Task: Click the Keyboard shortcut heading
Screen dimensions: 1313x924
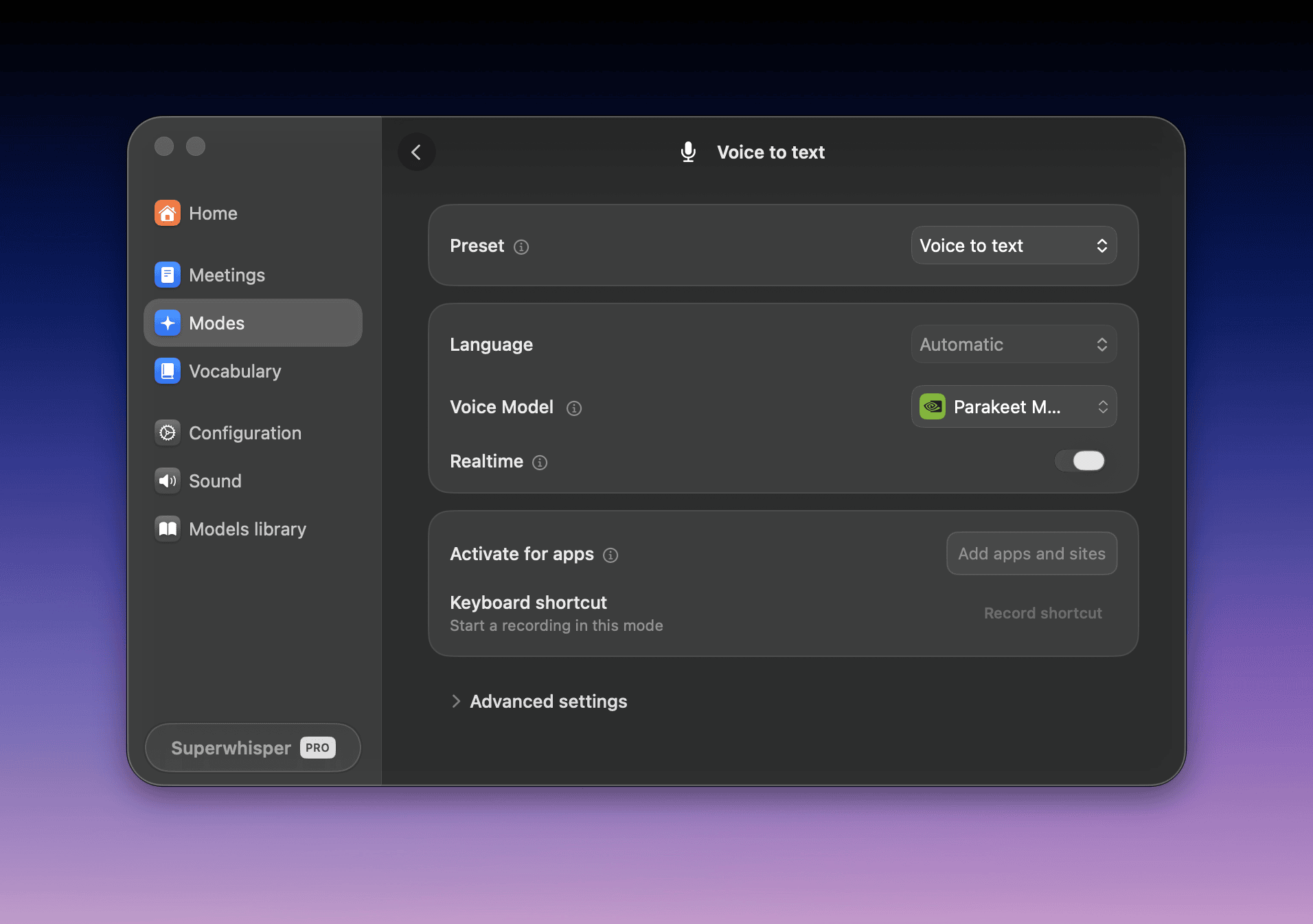Action: (x=528, y=603)
